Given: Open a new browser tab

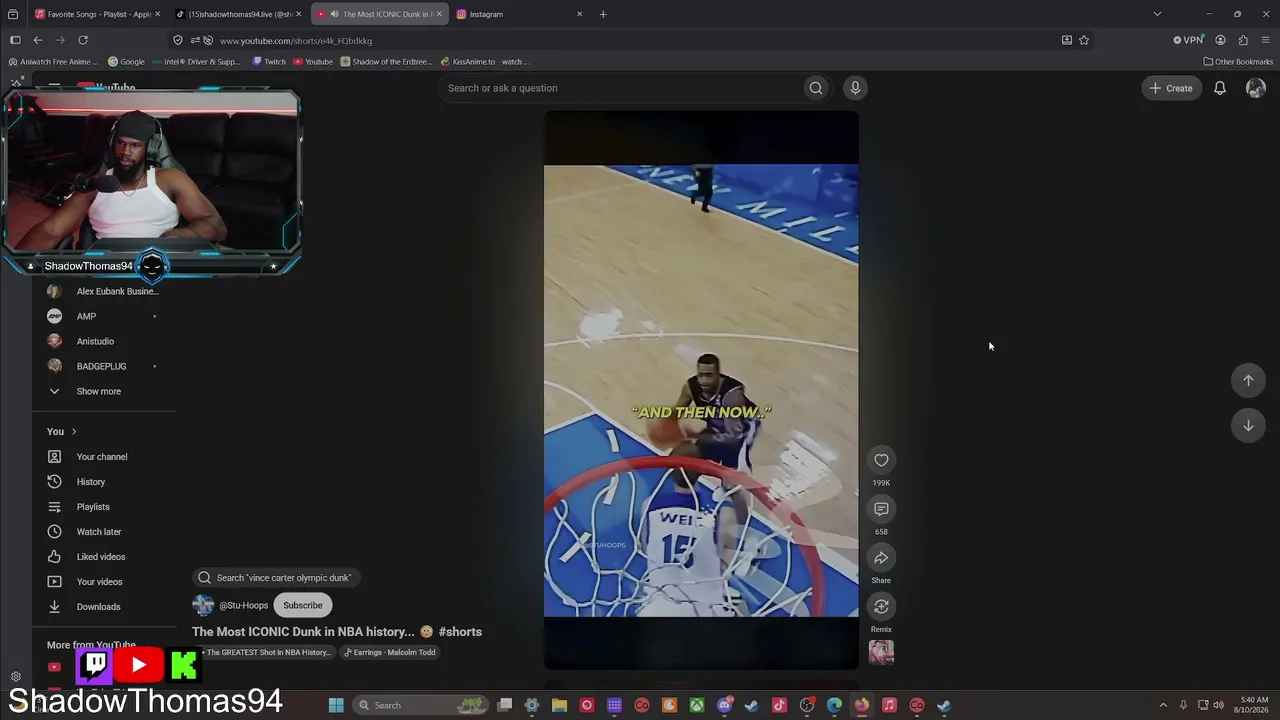Looking at the screenshot, I should click(603, 14).
